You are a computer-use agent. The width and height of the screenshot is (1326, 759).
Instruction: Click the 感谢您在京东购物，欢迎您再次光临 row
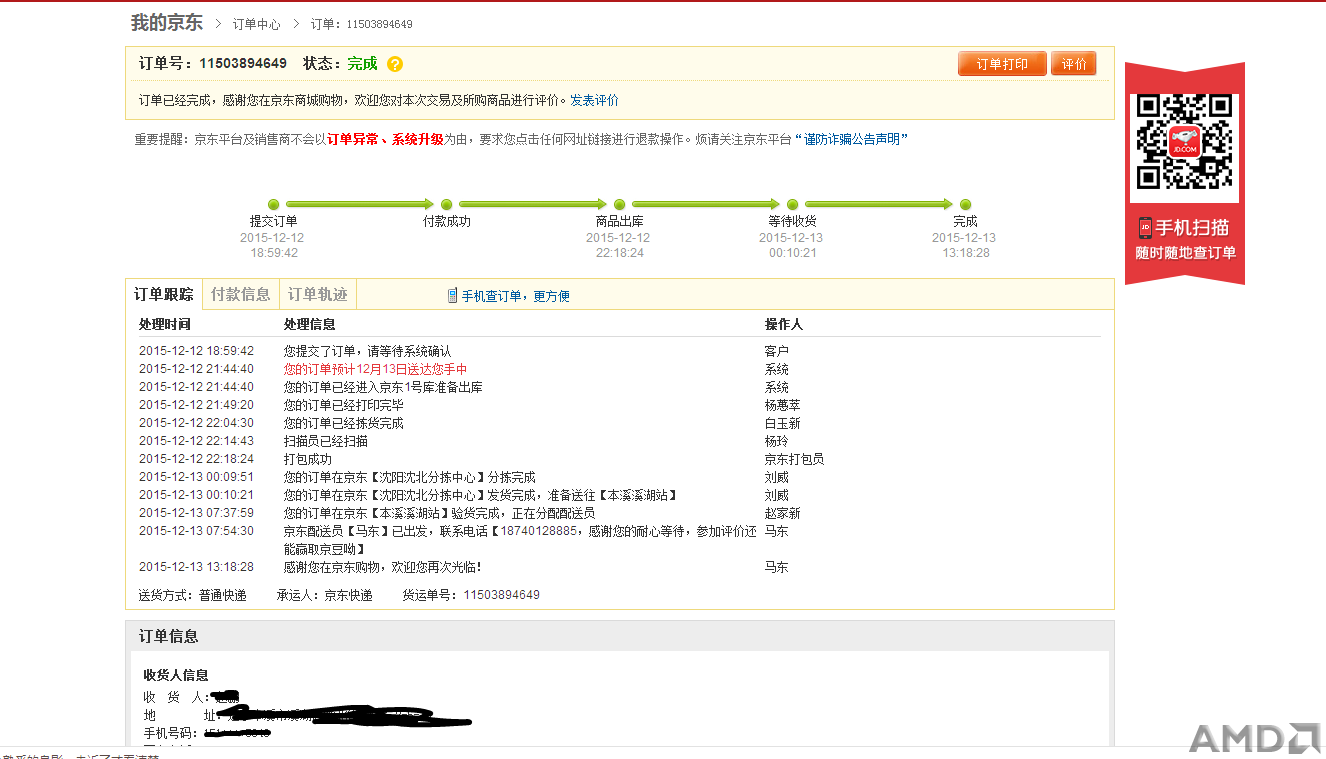[x=382, y=567]
